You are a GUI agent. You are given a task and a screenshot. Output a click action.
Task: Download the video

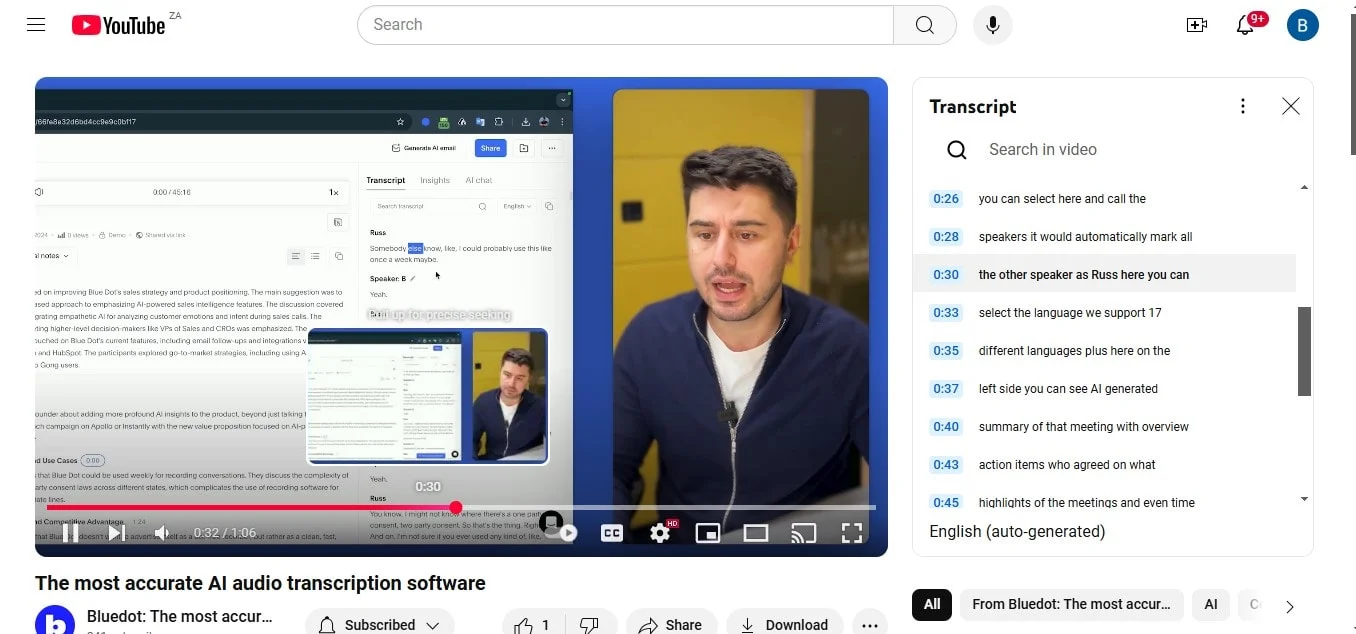(x=784, y=624)
